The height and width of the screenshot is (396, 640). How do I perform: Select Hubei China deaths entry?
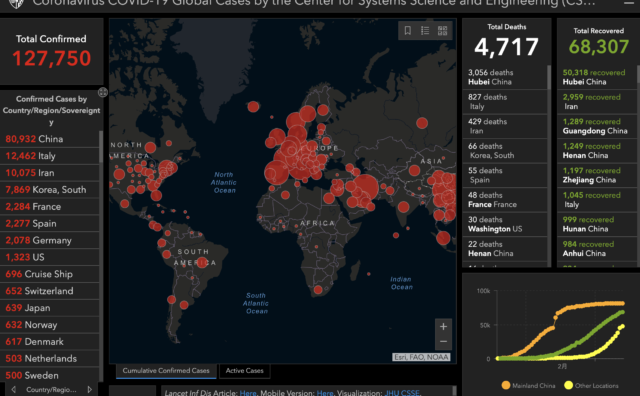(x=504, y=77)
